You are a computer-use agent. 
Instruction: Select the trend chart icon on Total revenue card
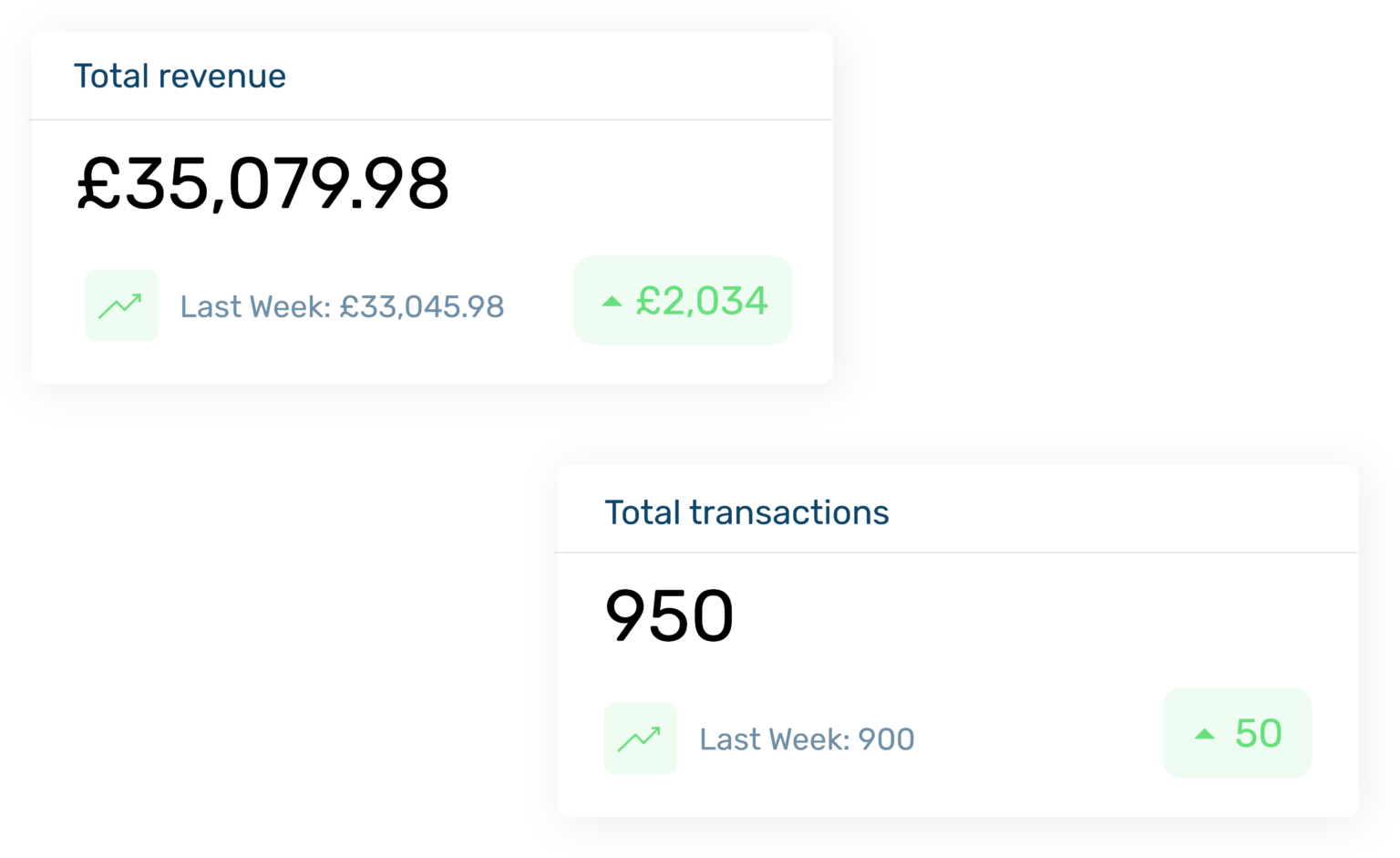pos(121,305)
